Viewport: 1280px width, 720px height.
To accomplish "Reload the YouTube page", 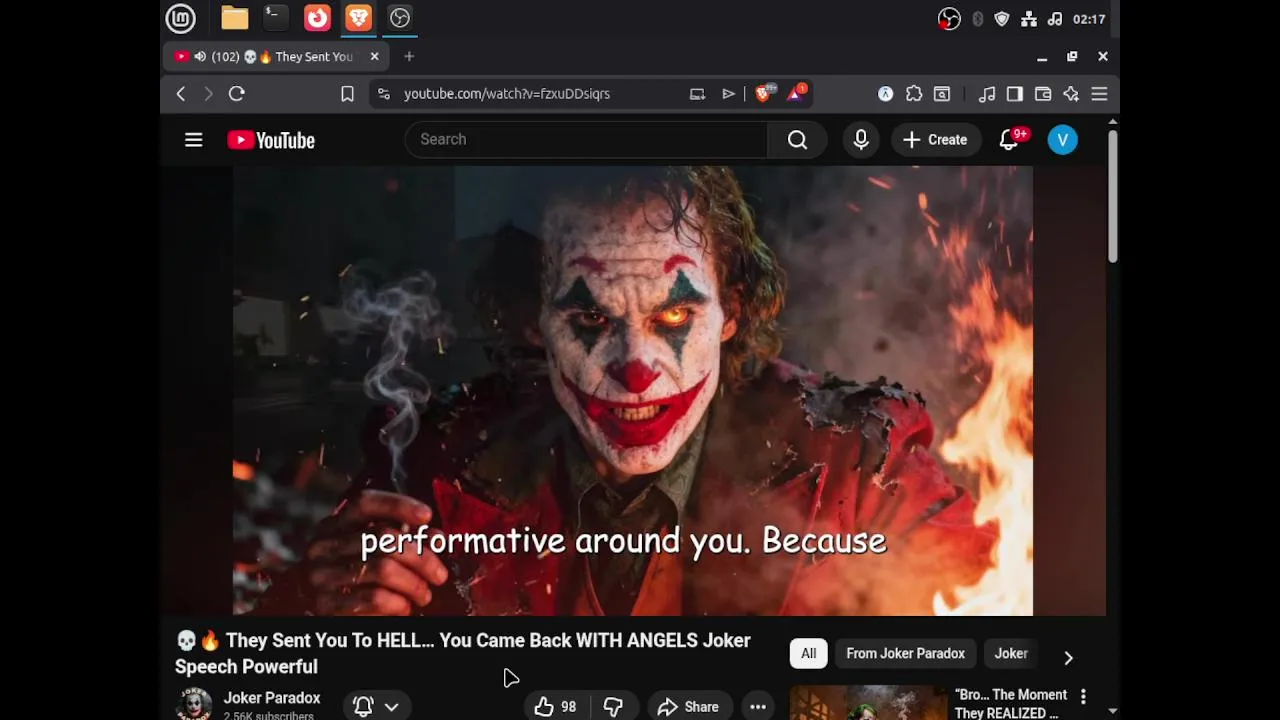I will tap(237, 93).
